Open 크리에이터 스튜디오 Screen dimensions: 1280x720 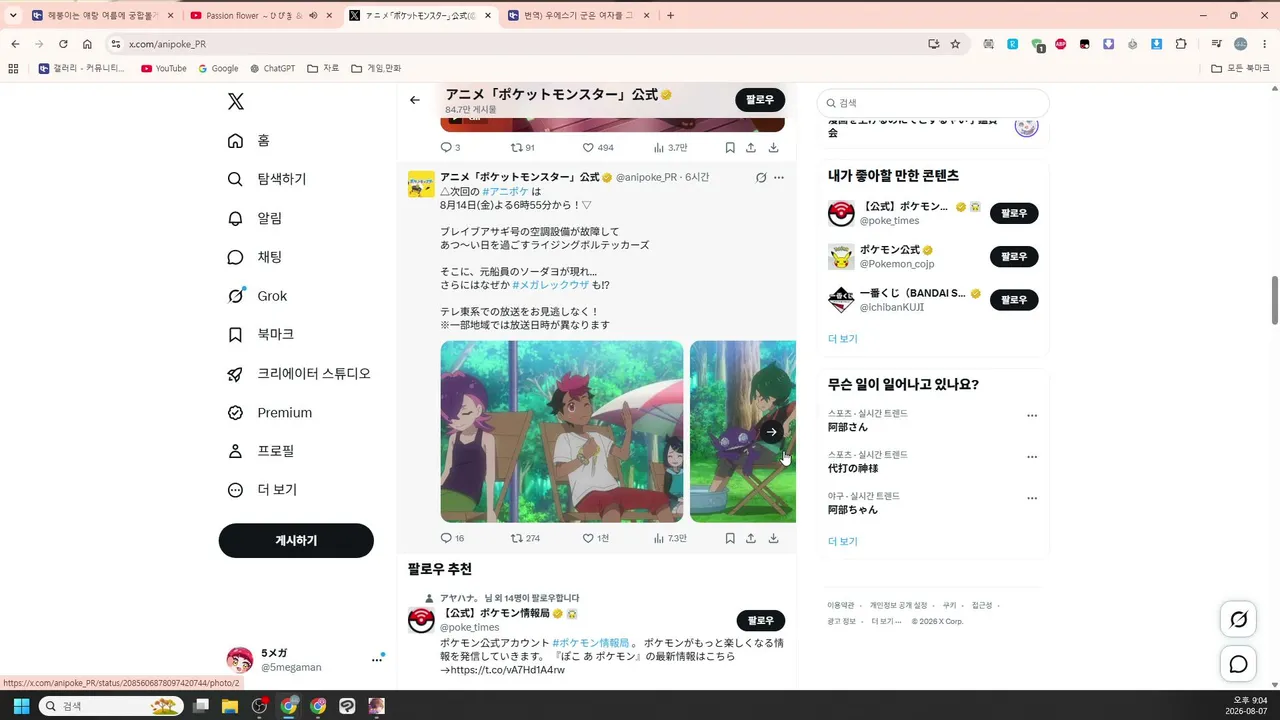click(299, 373)
